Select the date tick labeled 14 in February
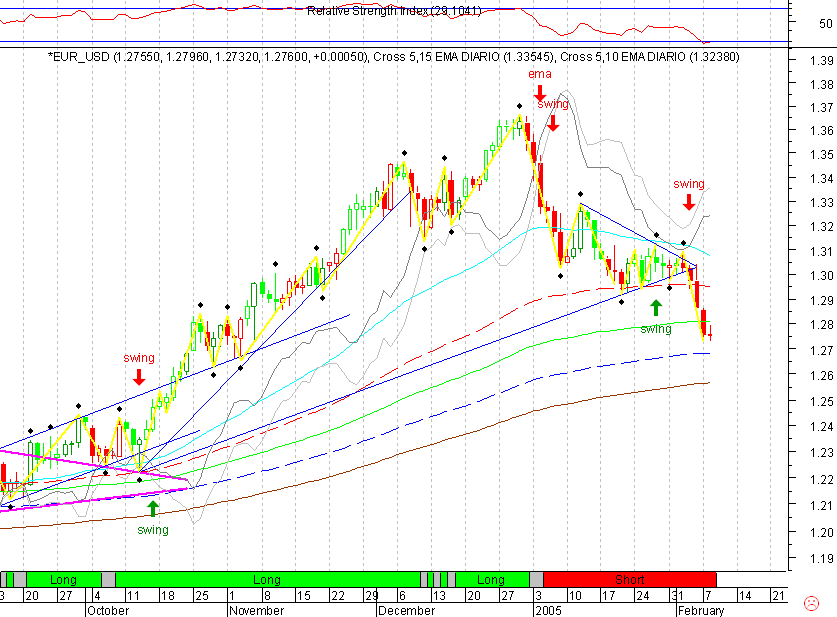This screenshot has height=617, width=837. tap(747, 596)
